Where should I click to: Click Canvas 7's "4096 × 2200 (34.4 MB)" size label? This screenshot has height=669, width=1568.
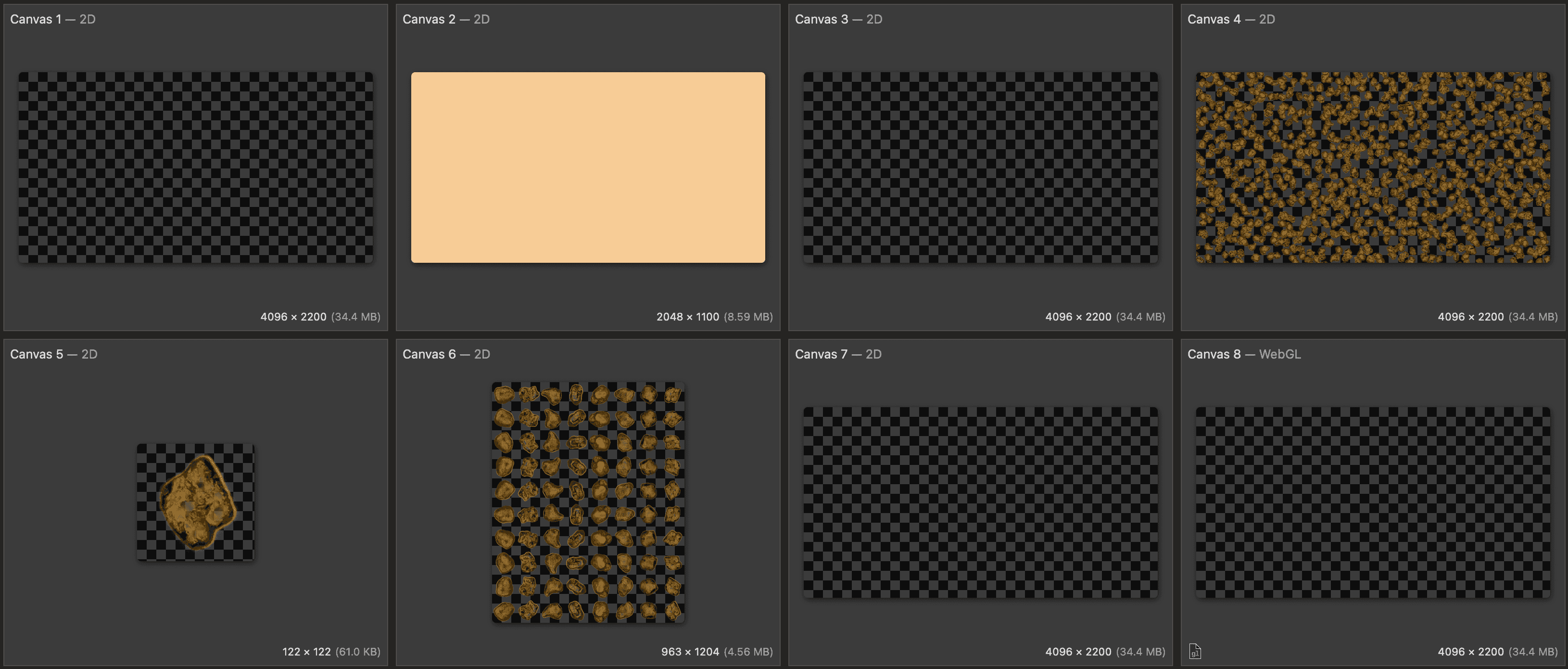coord(1105,651)
